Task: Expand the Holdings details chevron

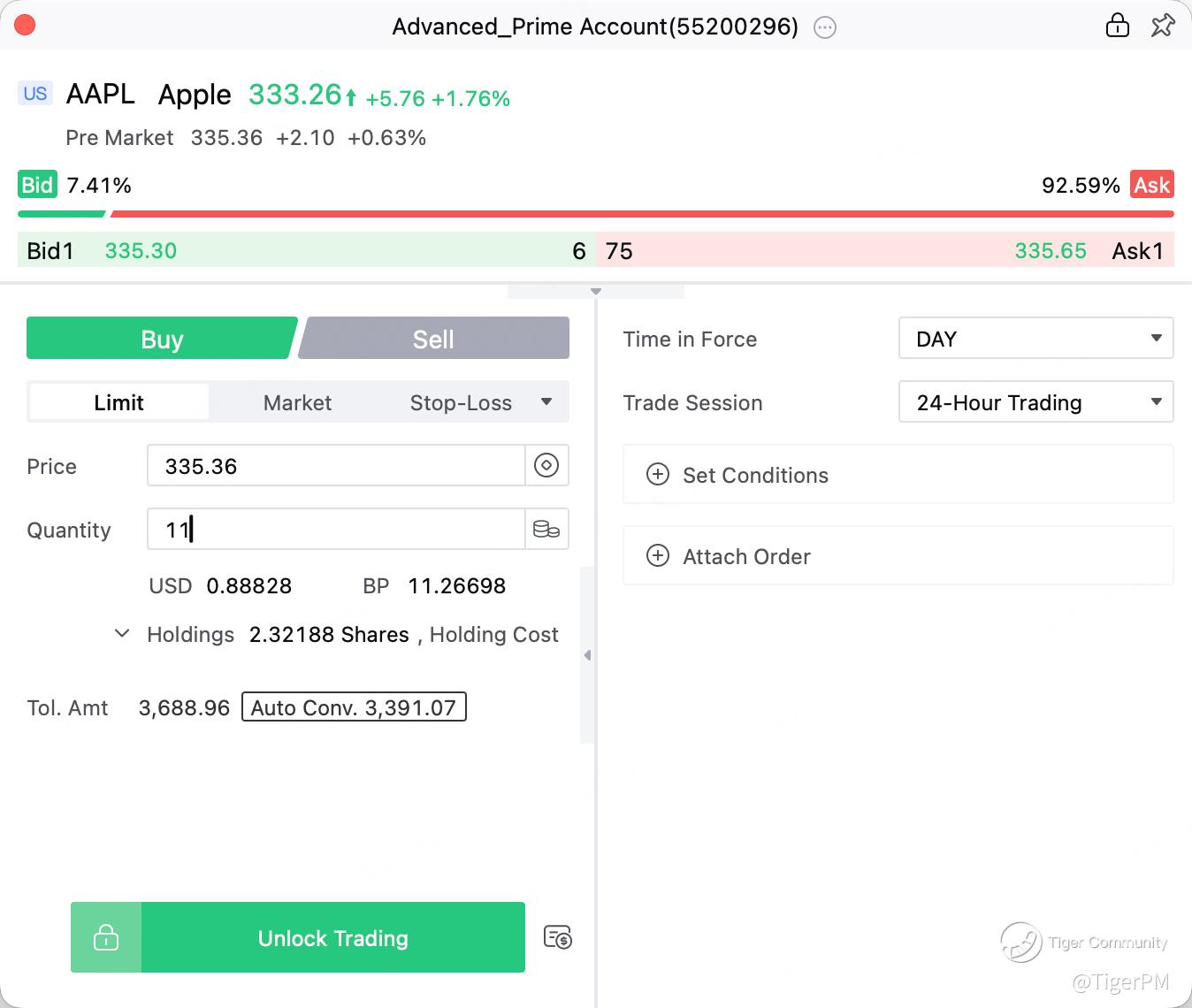Action: [x=123, y=633]
